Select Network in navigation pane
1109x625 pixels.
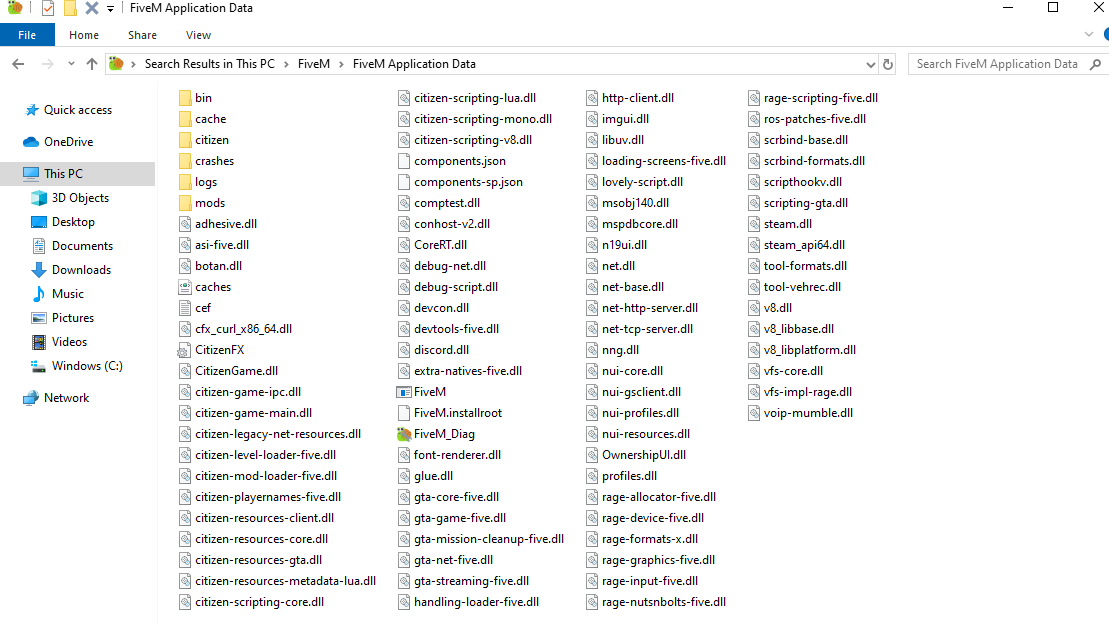[66, 398]
